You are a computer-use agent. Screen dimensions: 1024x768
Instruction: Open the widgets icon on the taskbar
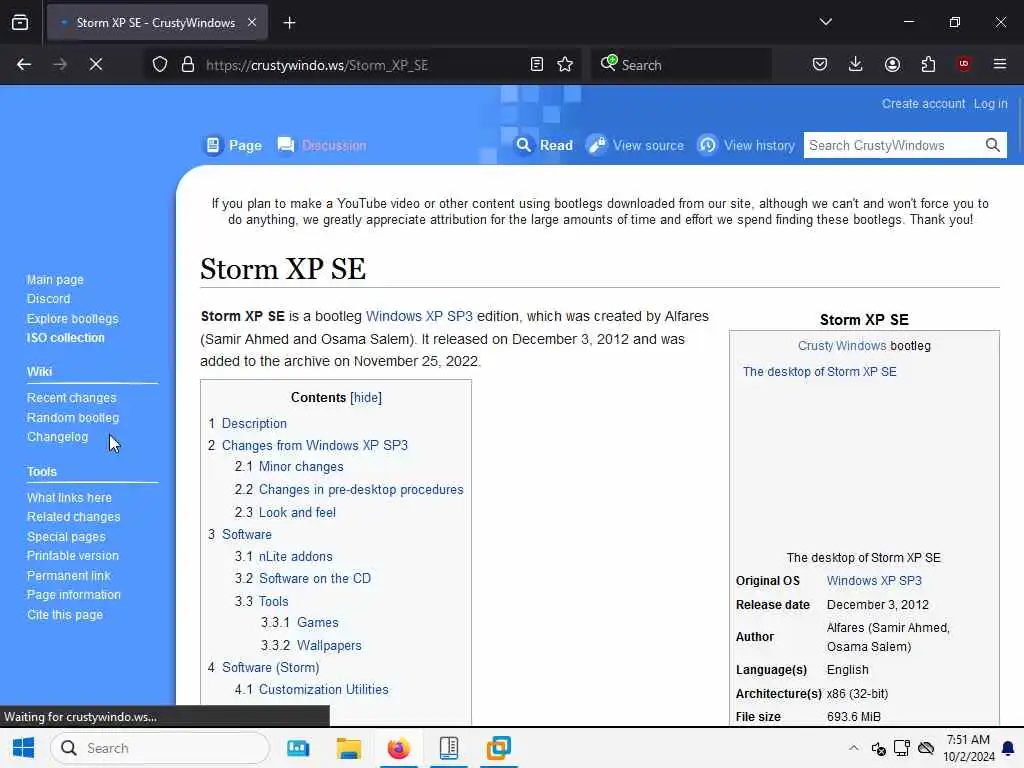point(298,748)
